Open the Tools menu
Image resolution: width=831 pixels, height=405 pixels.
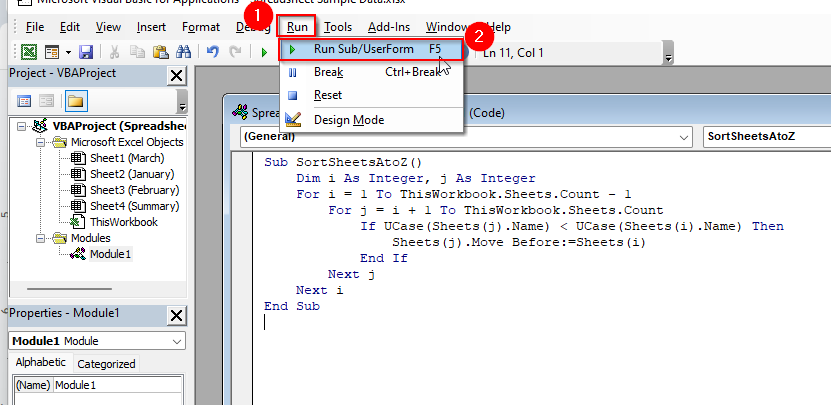pos(338,27)
